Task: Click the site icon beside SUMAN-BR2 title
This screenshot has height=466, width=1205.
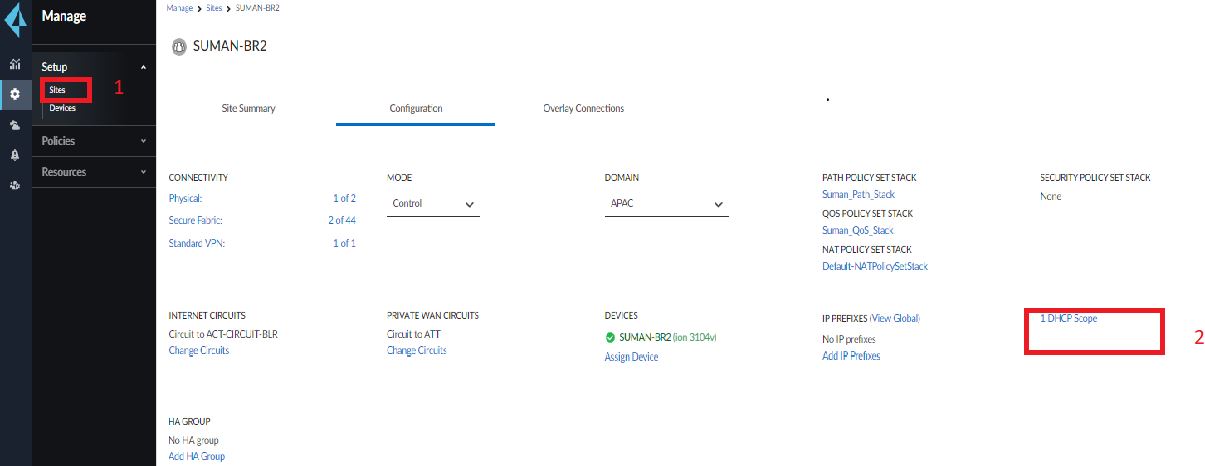Action: [179, 46]
